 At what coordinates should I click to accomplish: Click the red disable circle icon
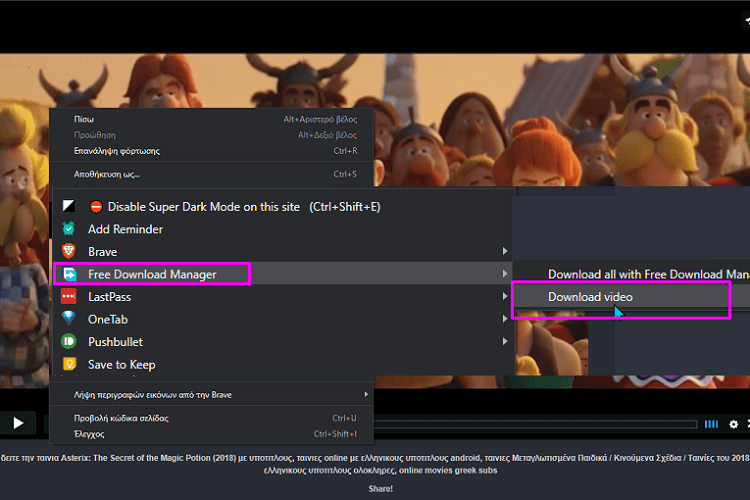point(96,207)
